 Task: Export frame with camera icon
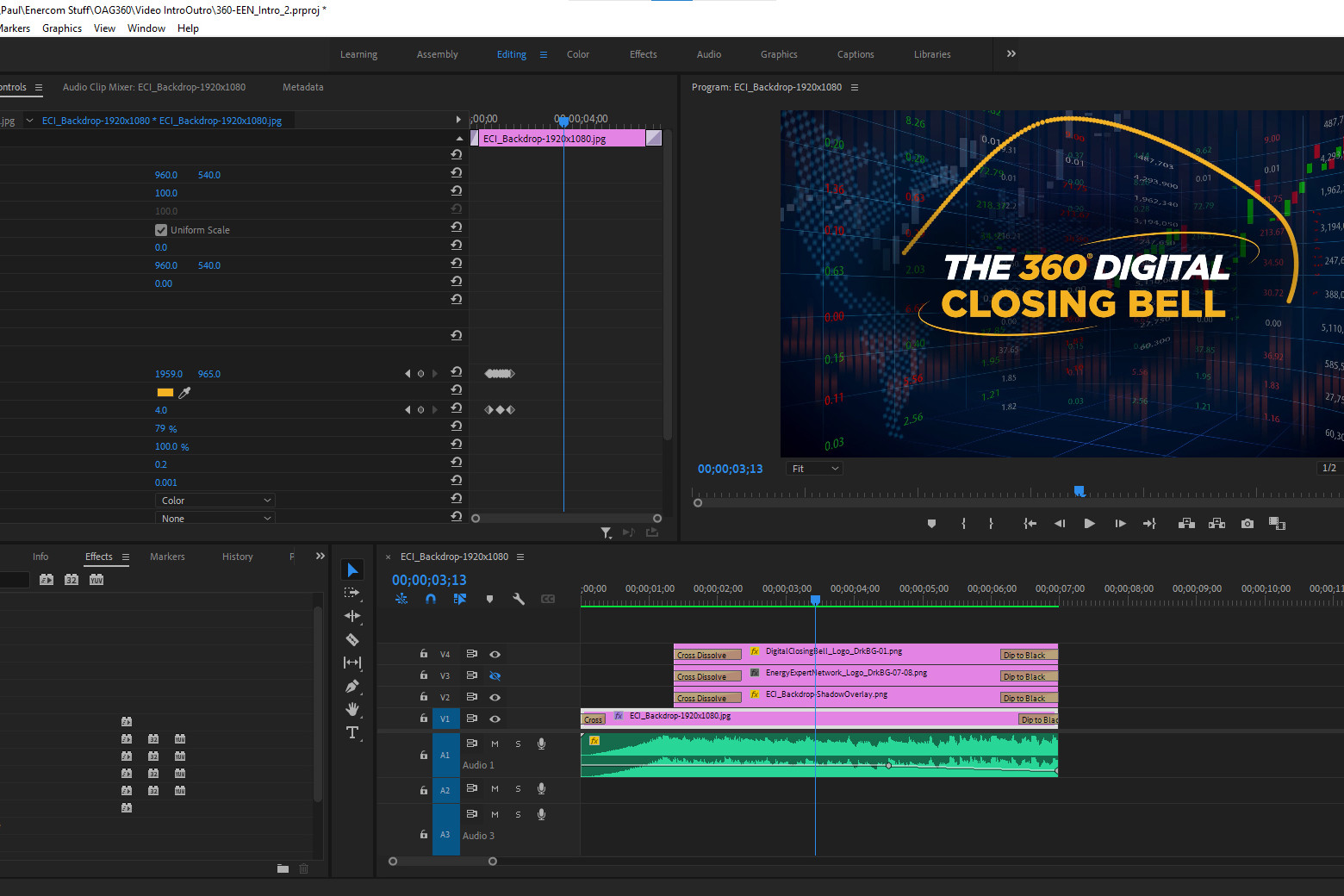point(1247,524)
